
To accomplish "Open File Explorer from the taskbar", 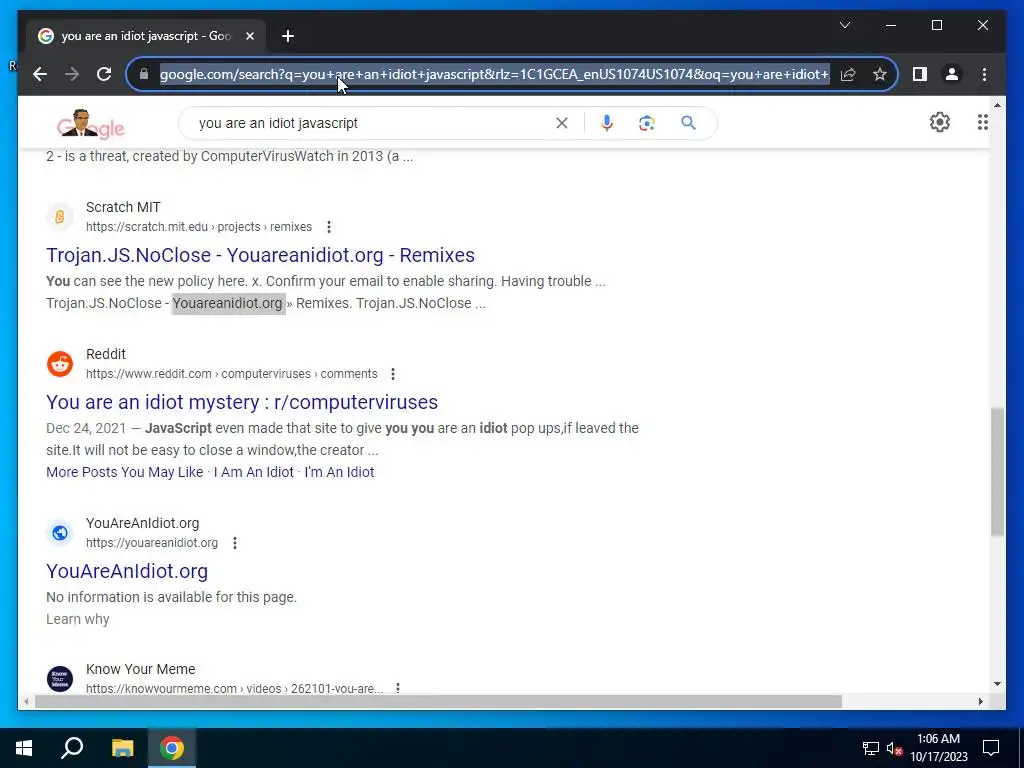I will (x=122, y=748).
